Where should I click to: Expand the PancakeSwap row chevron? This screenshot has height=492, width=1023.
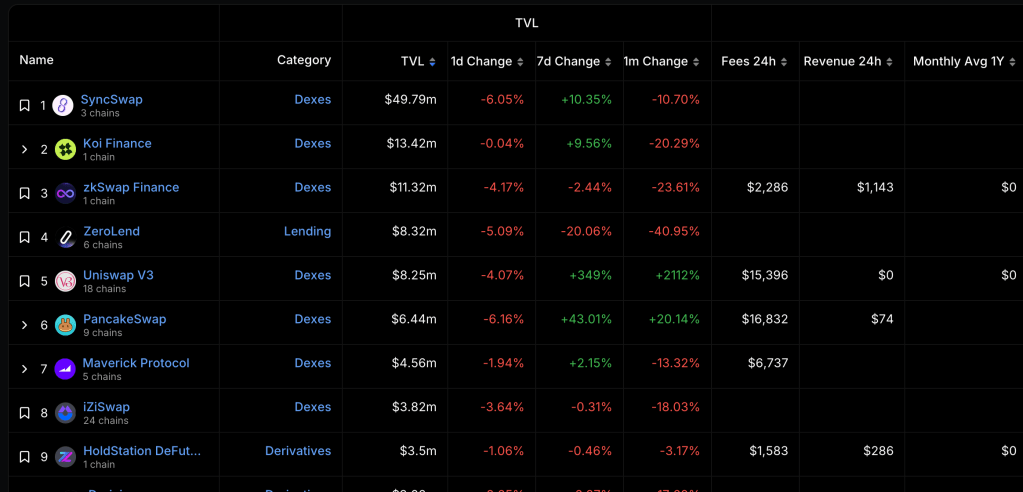click(25, 325)
